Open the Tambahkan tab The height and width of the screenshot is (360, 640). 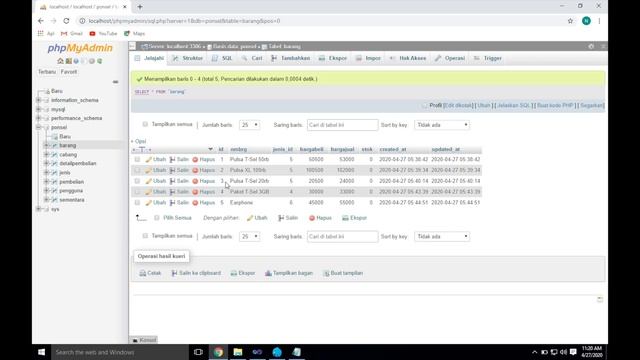[291, 58]
